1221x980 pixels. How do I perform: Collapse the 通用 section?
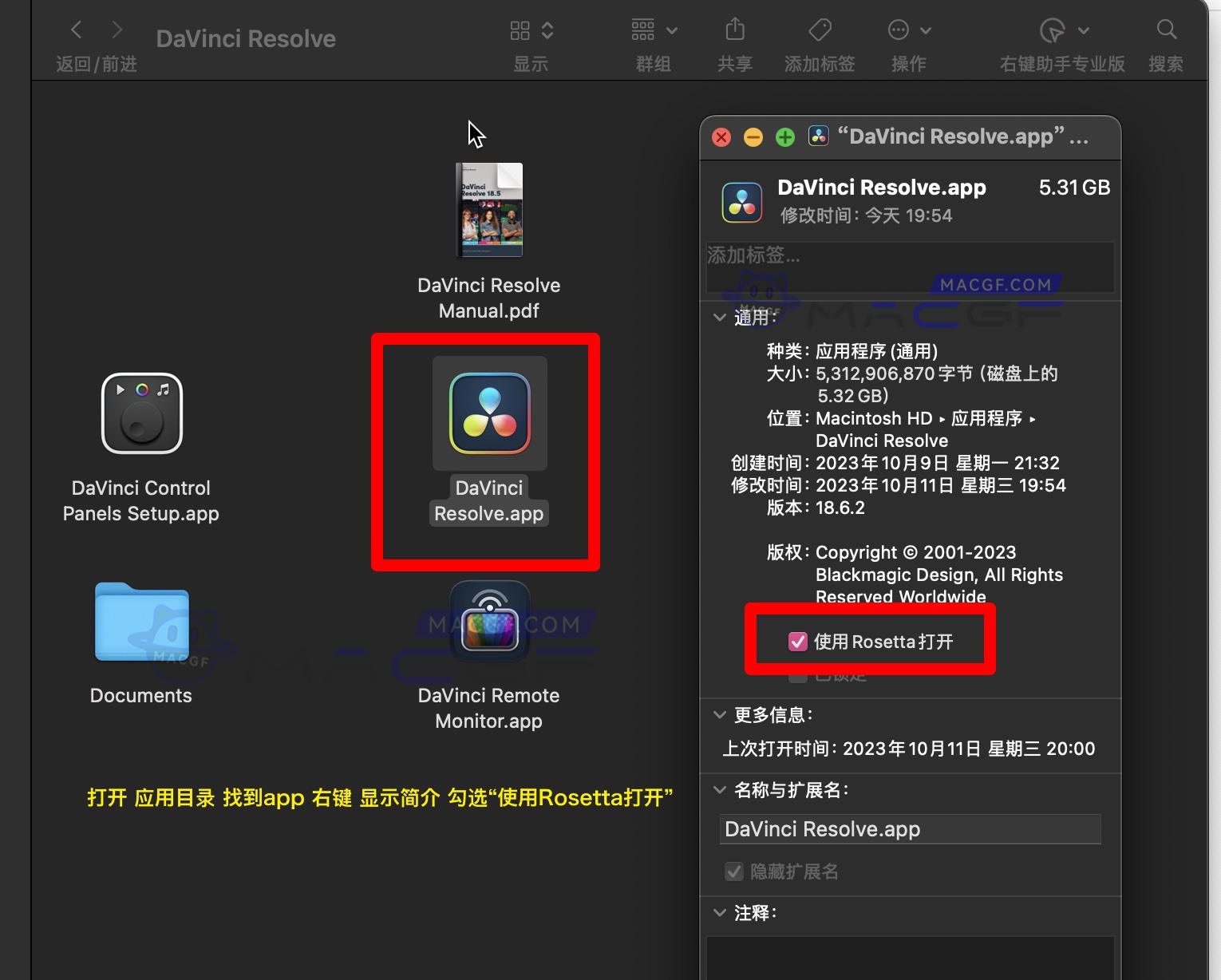pyautogui.click(x=719, y=317)
